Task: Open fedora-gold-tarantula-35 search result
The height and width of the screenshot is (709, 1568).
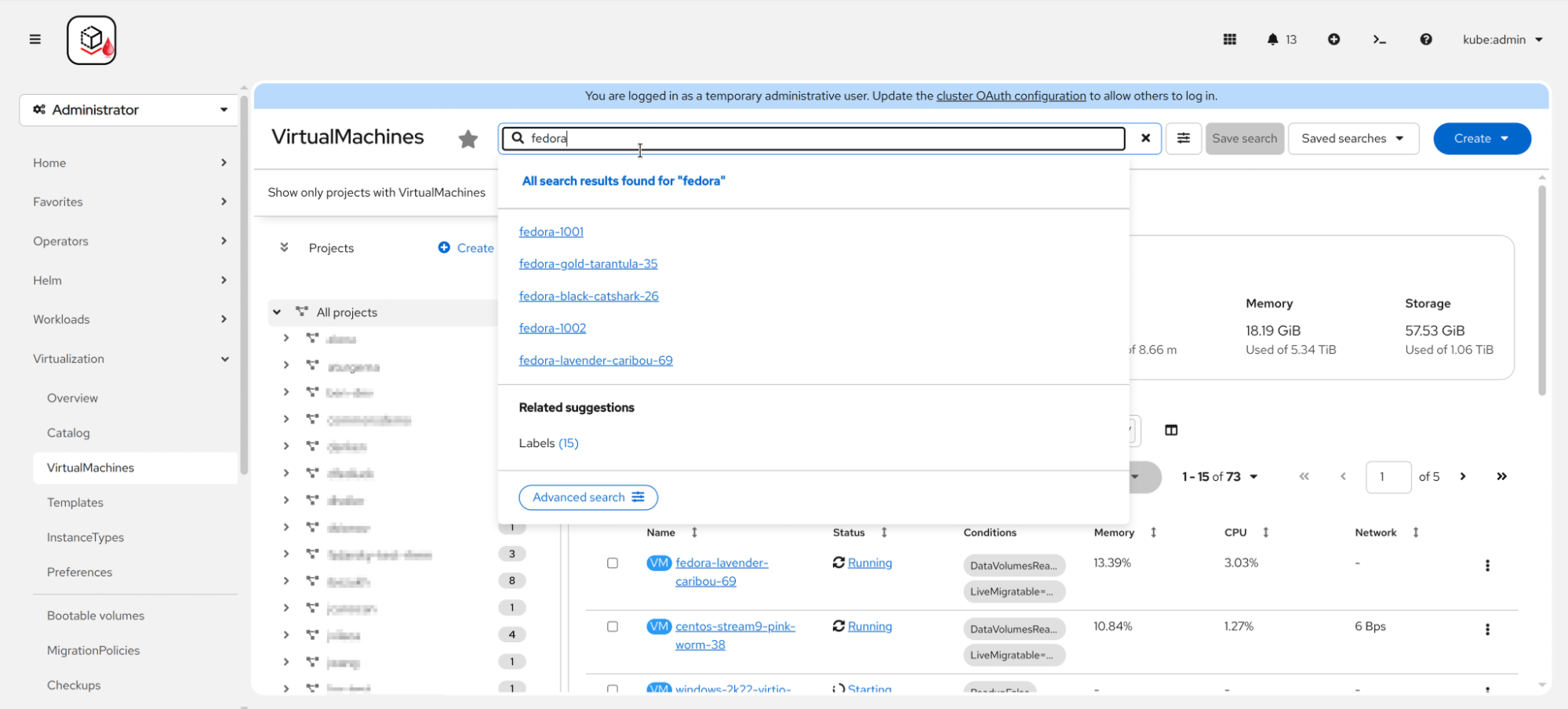Action: tap(588, 264)
